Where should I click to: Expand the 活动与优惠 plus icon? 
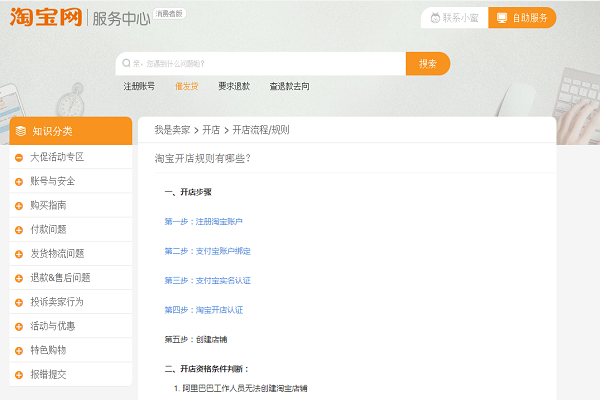coord(19,327)
